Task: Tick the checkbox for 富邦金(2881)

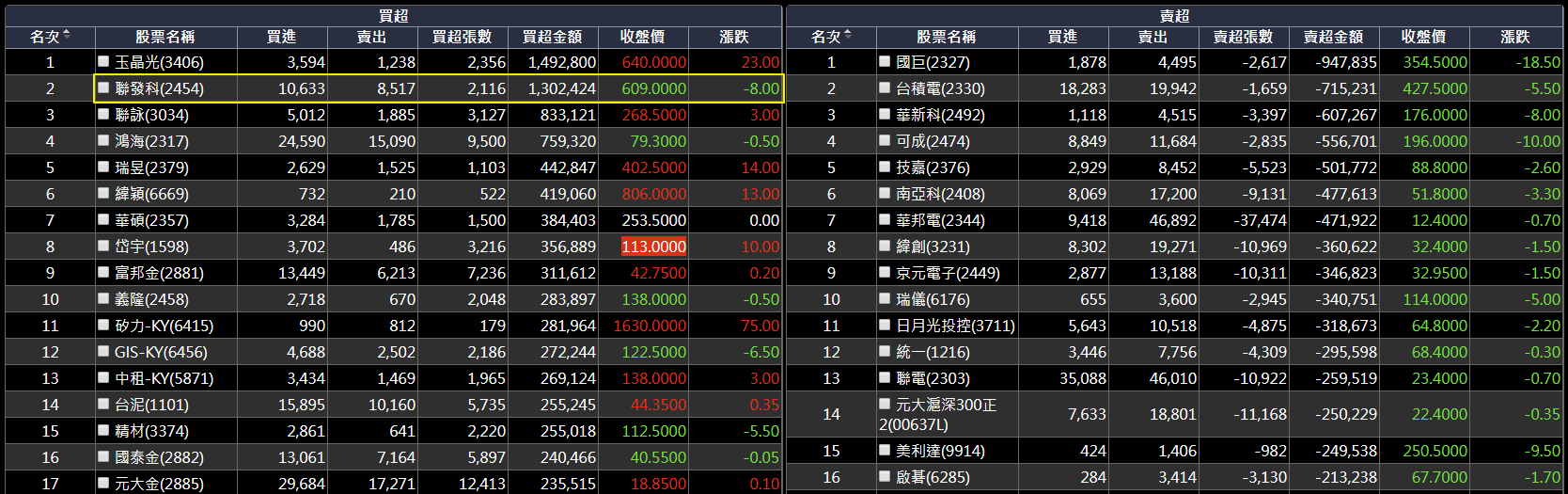Action: pos(104,272)
